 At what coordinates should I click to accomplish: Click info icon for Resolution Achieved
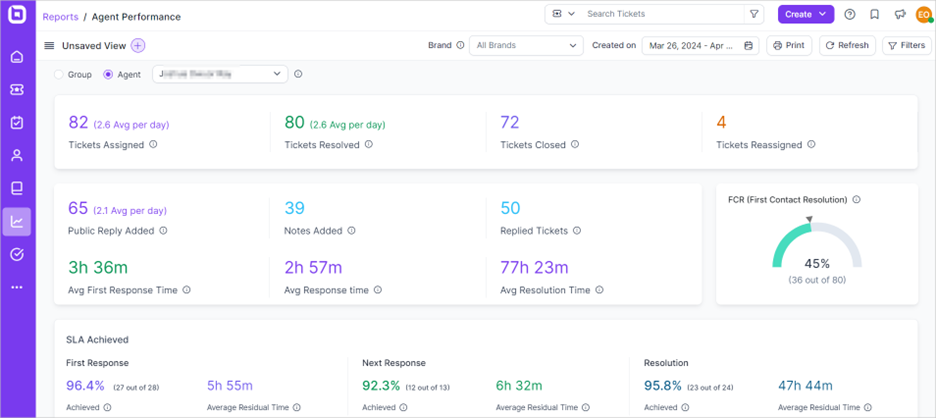686,407
